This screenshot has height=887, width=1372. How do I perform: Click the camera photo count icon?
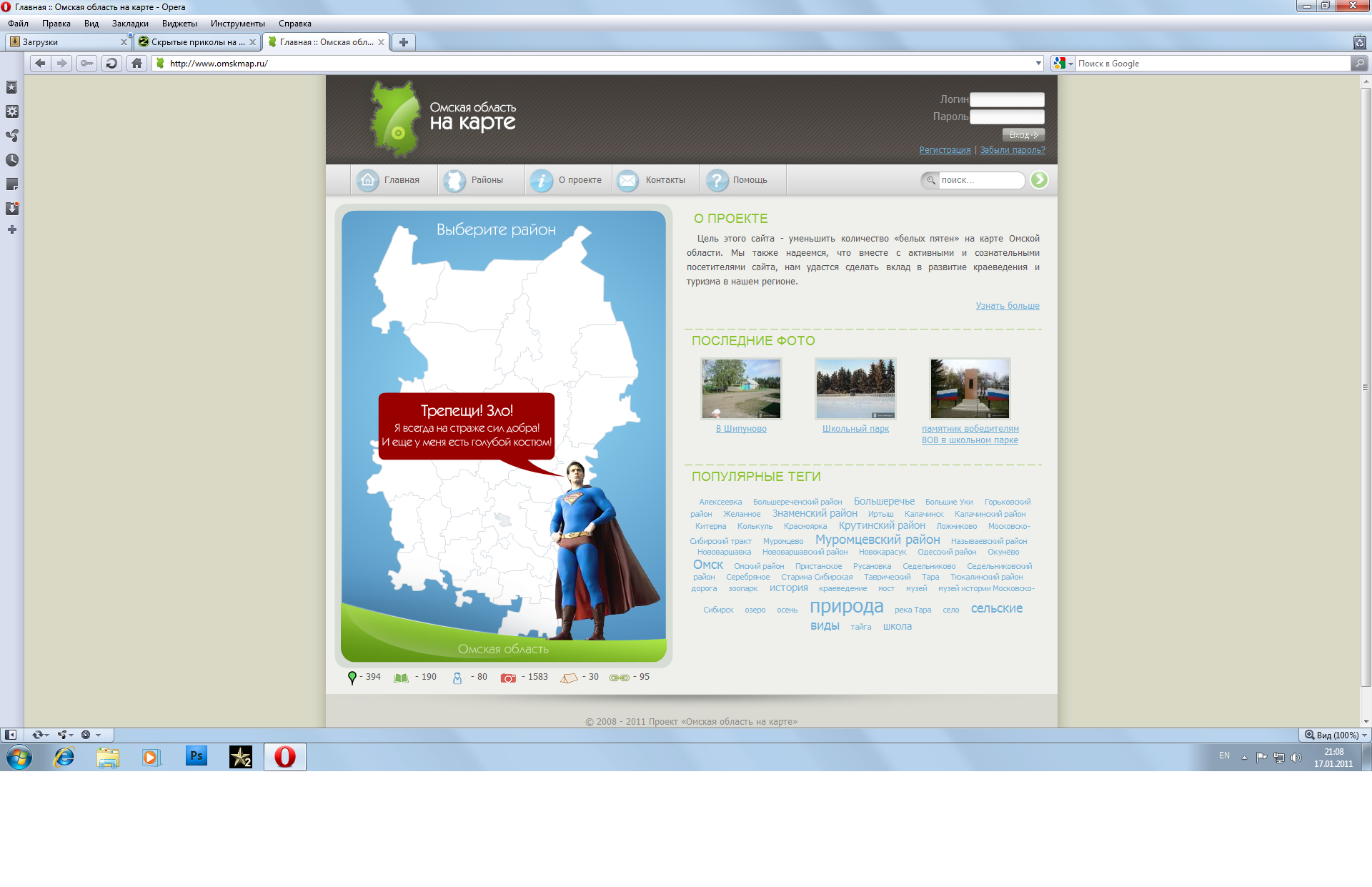(508, 678)
